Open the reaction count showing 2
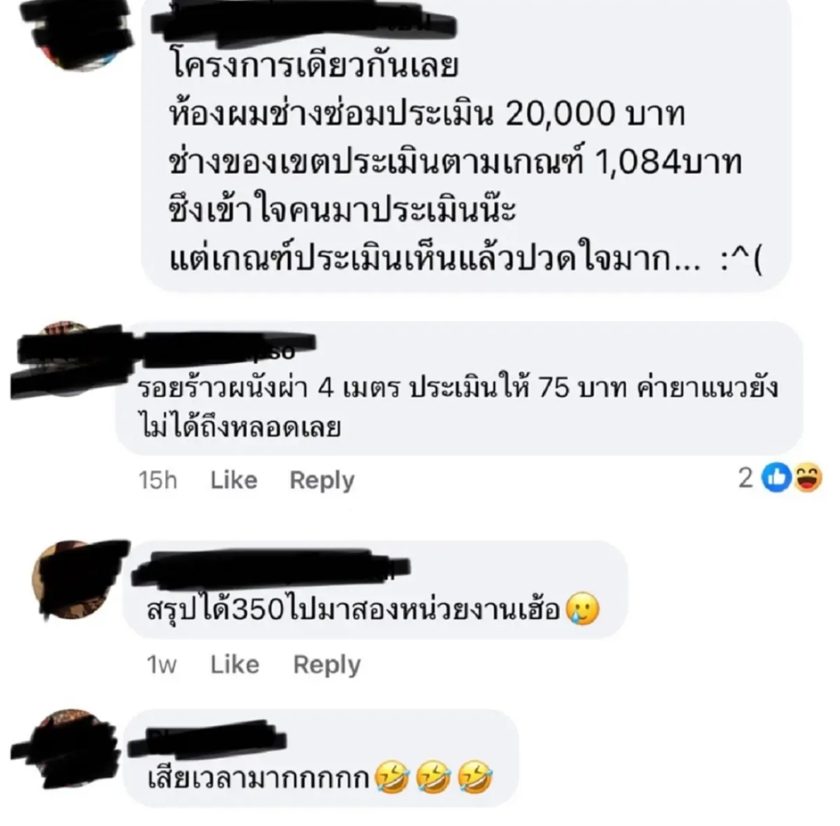Viewport: 840px width, 826px height. tap(746, 477)
